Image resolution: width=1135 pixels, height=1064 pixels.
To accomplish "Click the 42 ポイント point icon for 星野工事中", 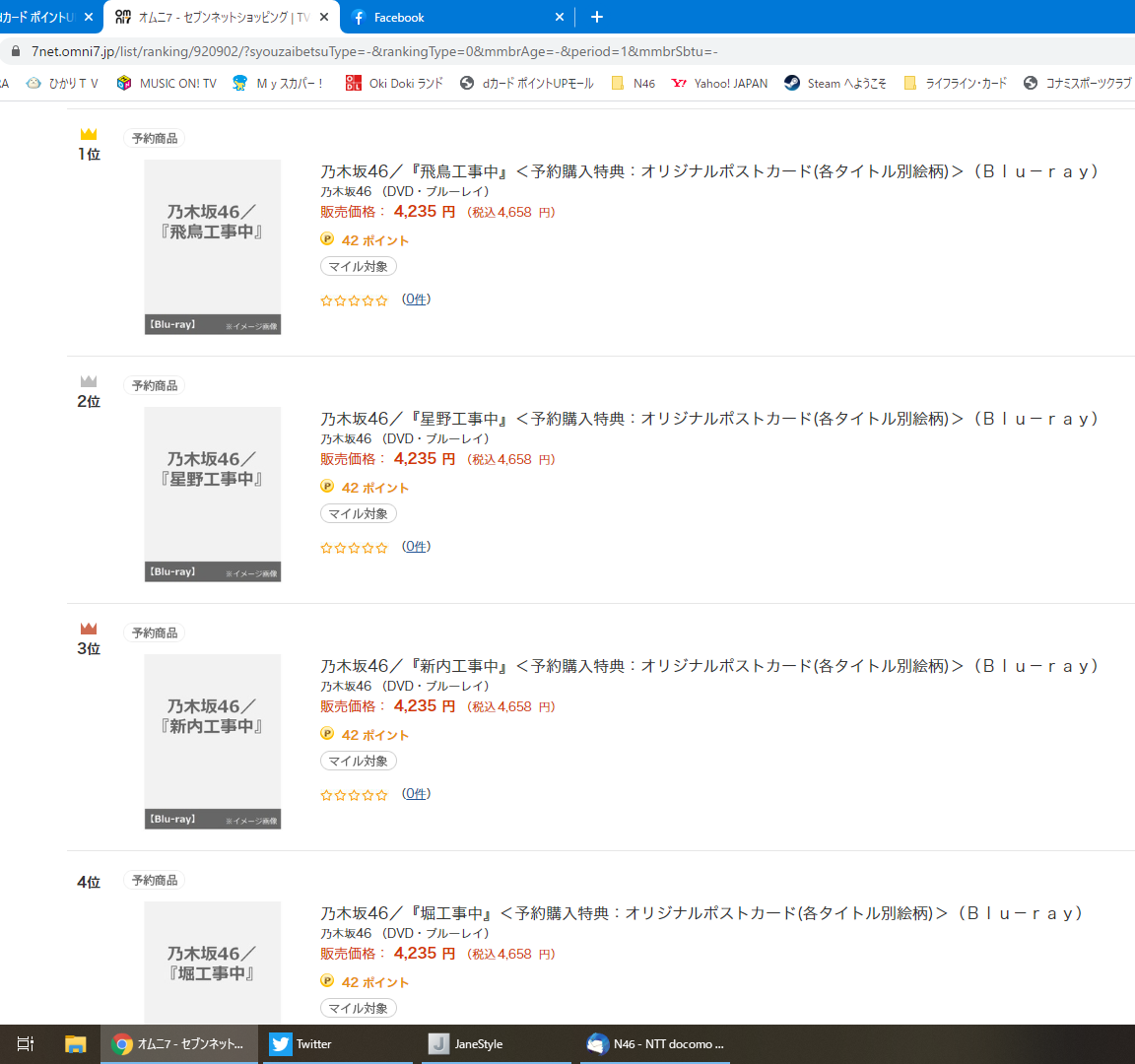I will 327,487.
